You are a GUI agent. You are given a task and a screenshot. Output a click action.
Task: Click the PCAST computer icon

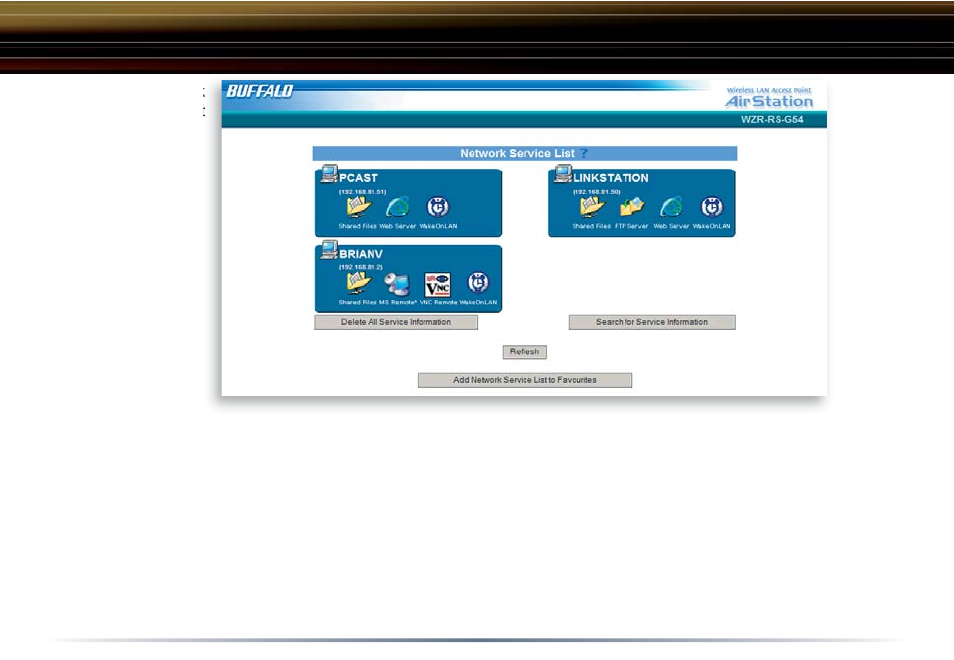329,174
